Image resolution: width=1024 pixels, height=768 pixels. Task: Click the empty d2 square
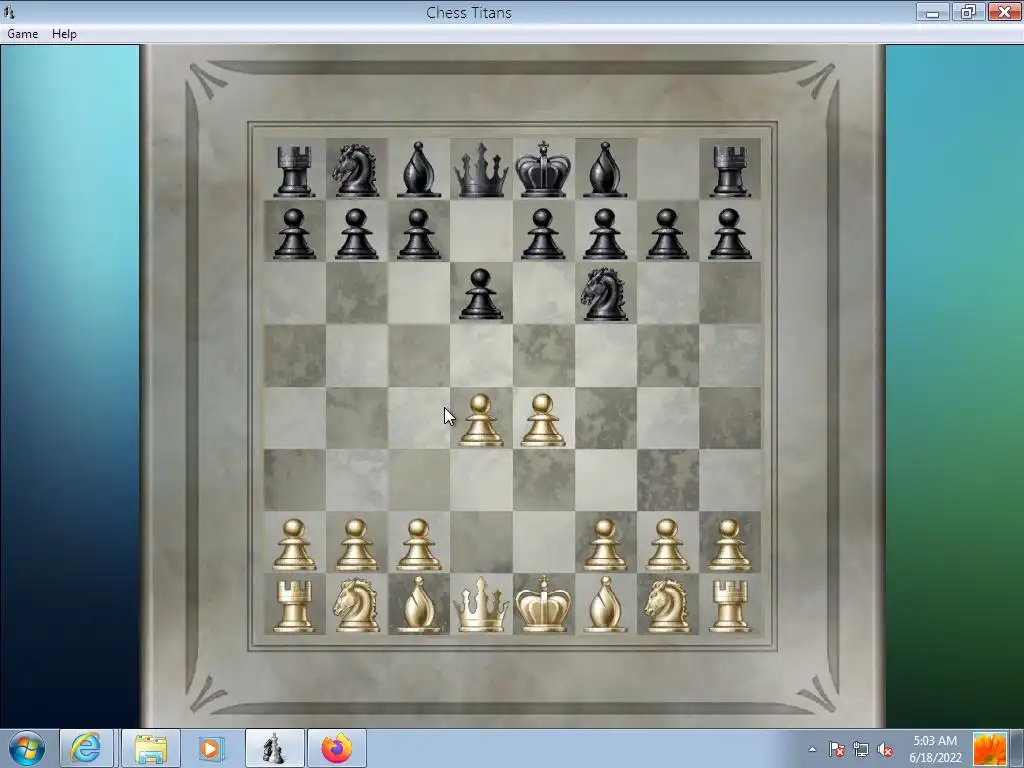[481, 543]
